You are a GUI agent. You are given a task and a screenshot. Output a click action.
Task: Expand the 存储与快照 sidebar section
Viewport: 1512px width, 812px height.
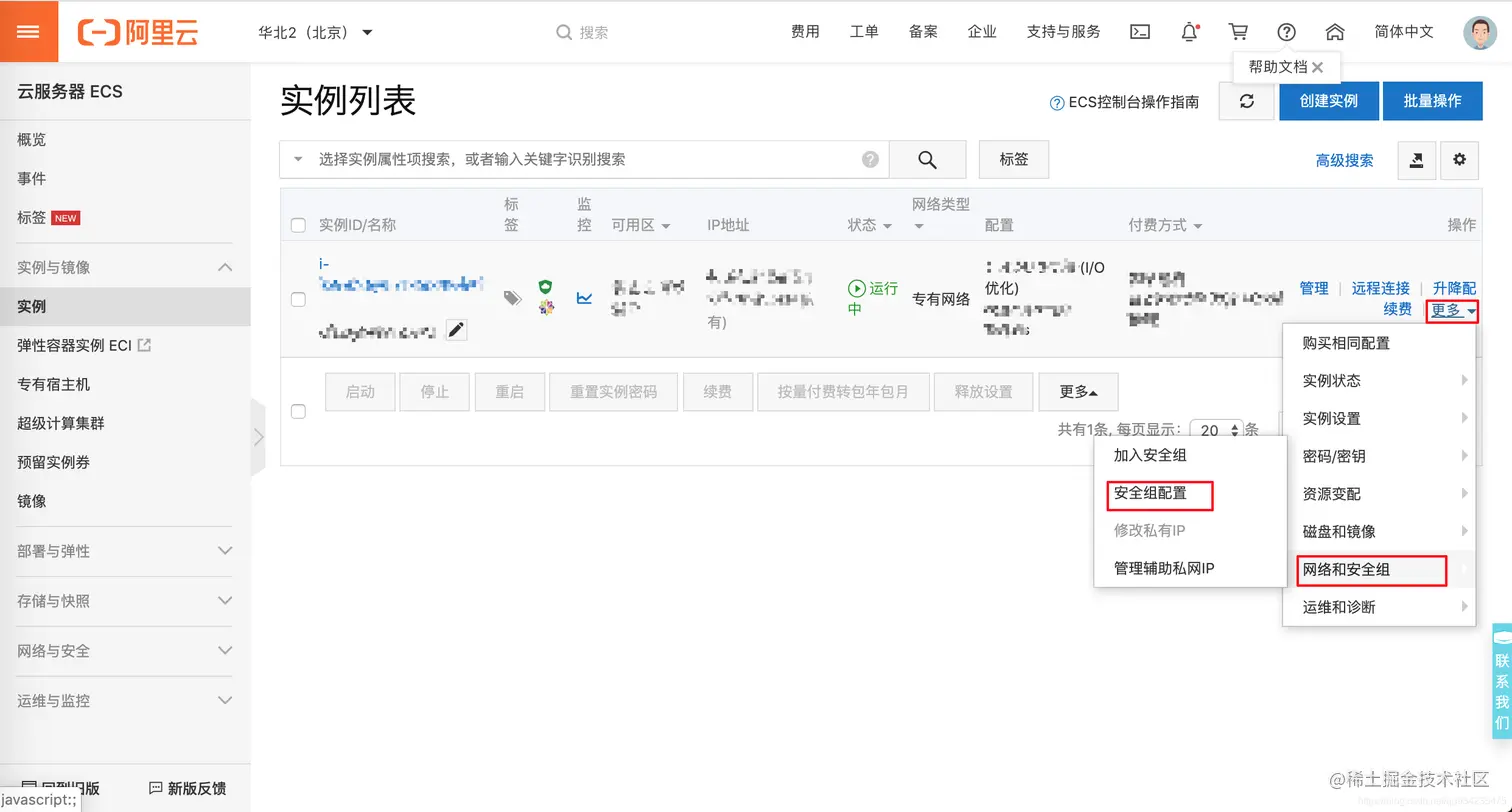pyautogui.click(x=225, y=601)
